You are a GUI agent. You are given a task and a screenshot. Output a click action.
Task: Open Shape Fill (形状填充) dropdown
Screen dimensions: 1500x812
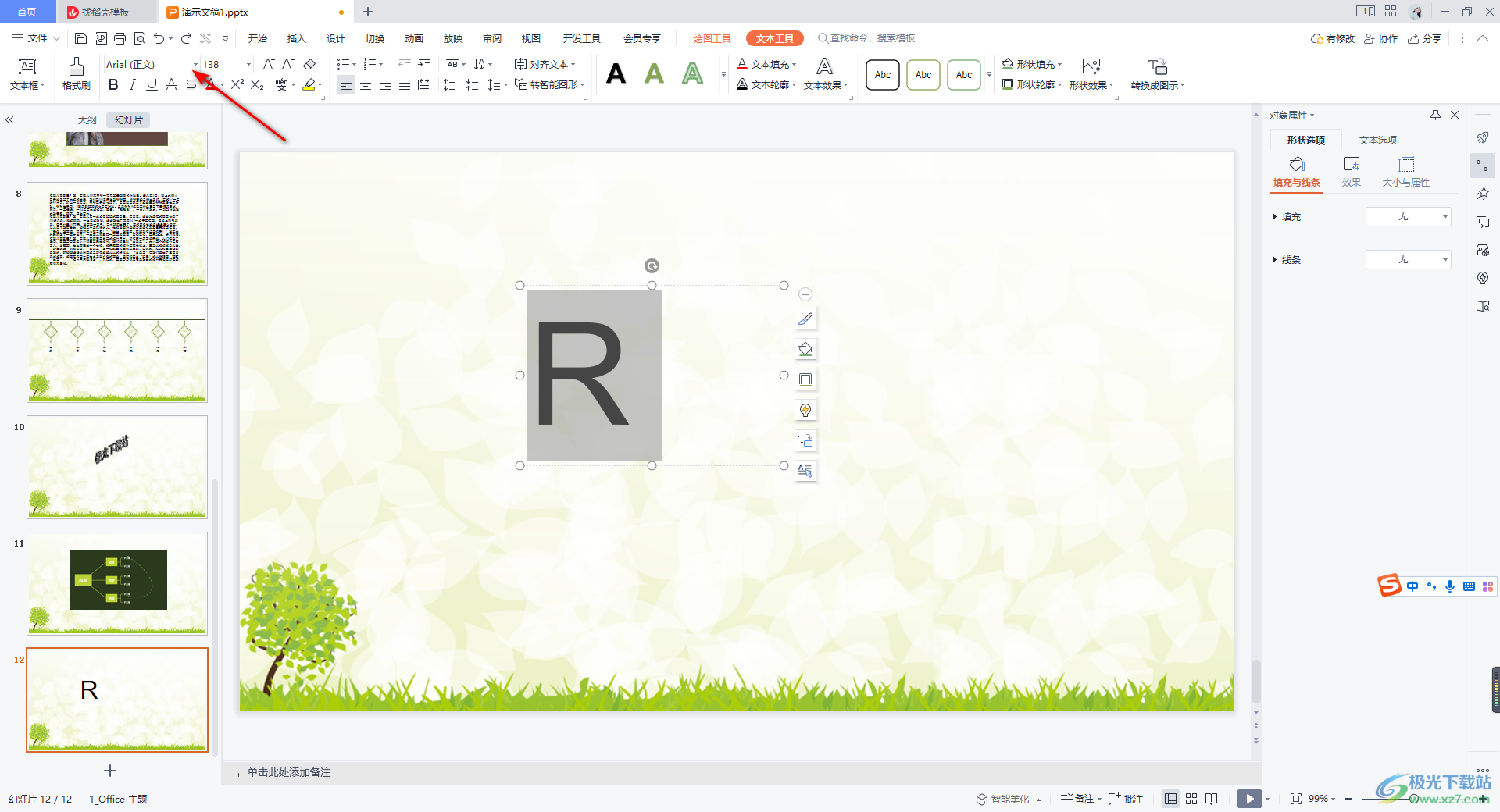tap(1032, 64)
